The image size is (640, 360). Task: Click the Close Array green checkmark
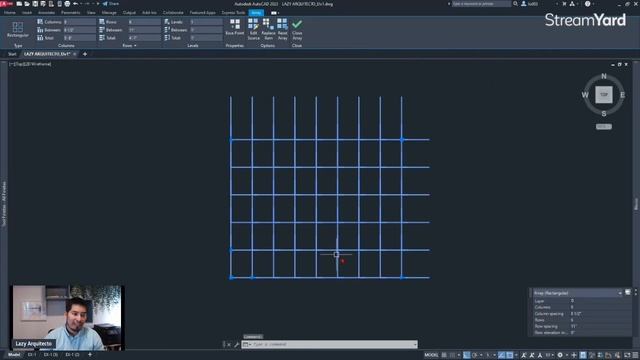point(297,24)
